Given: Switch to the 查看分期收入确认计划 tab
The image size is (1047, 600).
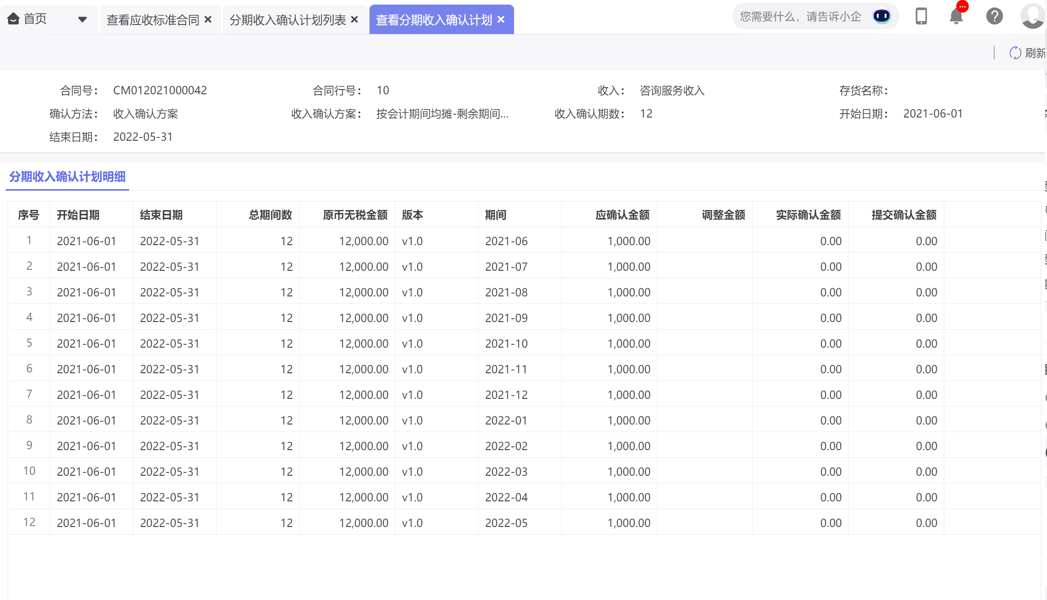Looking at the screenshot, I should click(x=435, y=18).
